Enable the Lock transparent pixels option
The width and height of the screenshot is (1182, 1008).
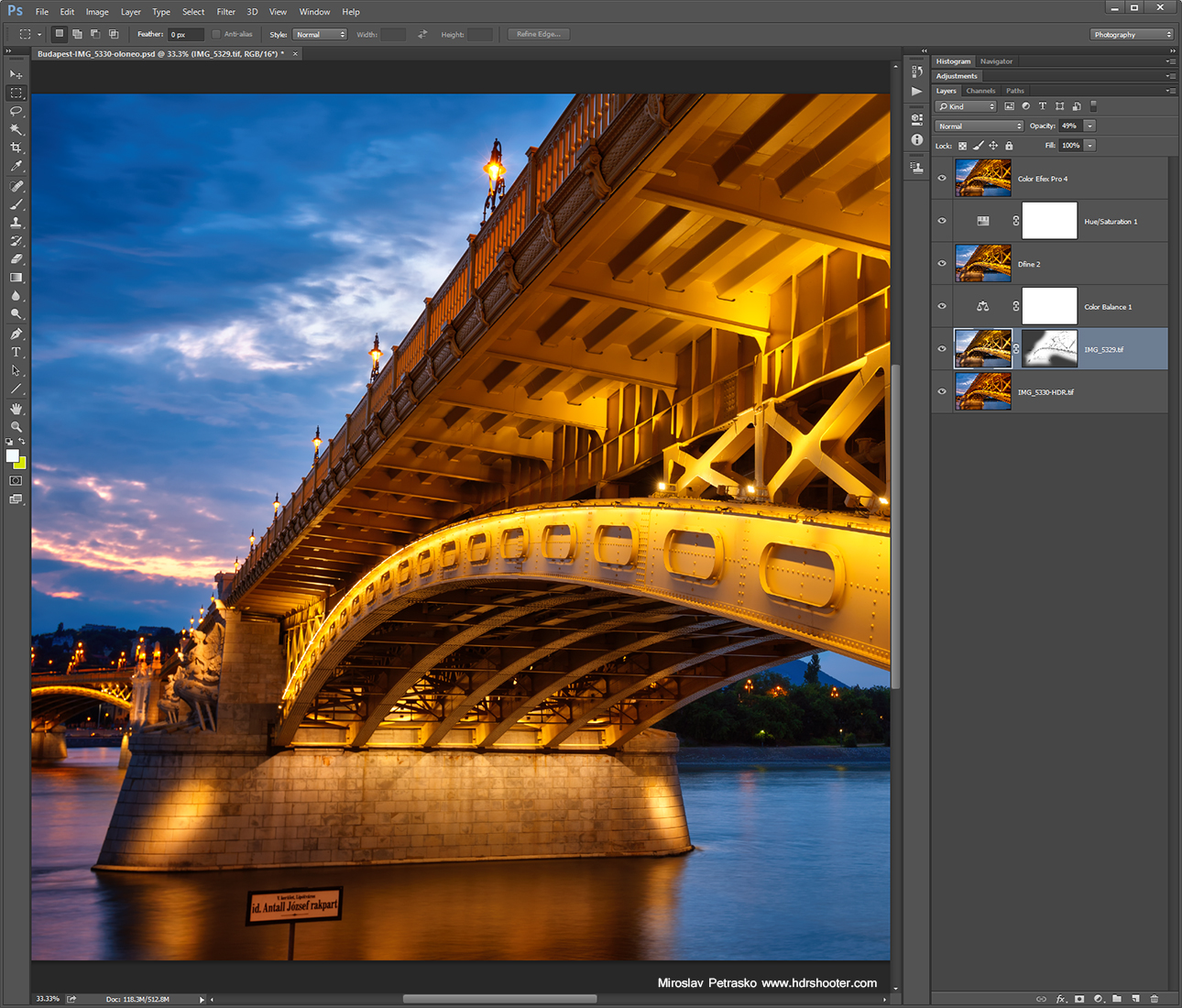[x=962, y=146]
